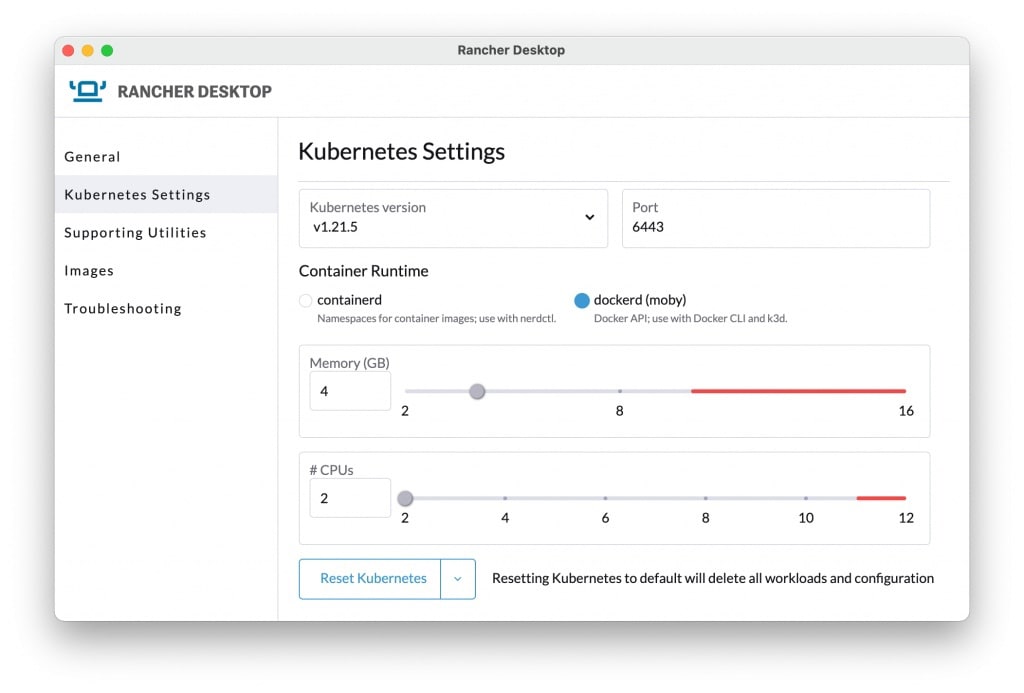Go to Supporting Utilities section
The width and height of the screenshot is (1024, 693).
point(135,233)
